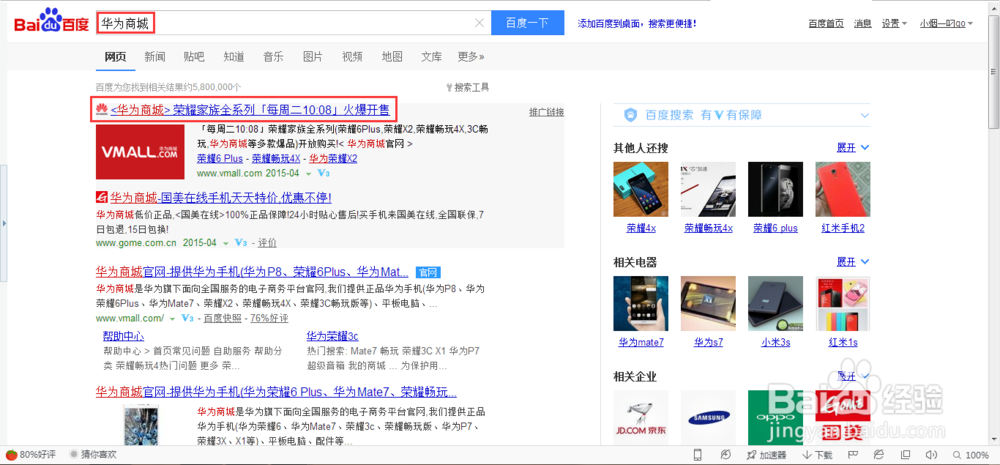Click V3 badge beside www.gome.com.cn

[x=240, y=243]
